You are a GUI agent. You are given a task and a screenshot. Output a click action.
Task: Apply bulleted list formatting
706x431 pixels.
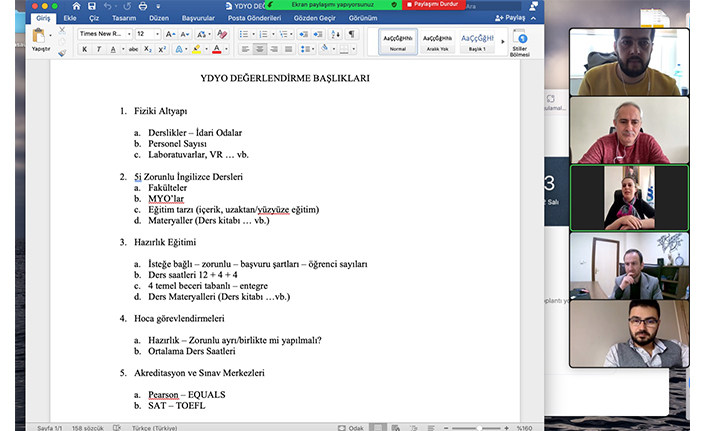pos(247,33)
